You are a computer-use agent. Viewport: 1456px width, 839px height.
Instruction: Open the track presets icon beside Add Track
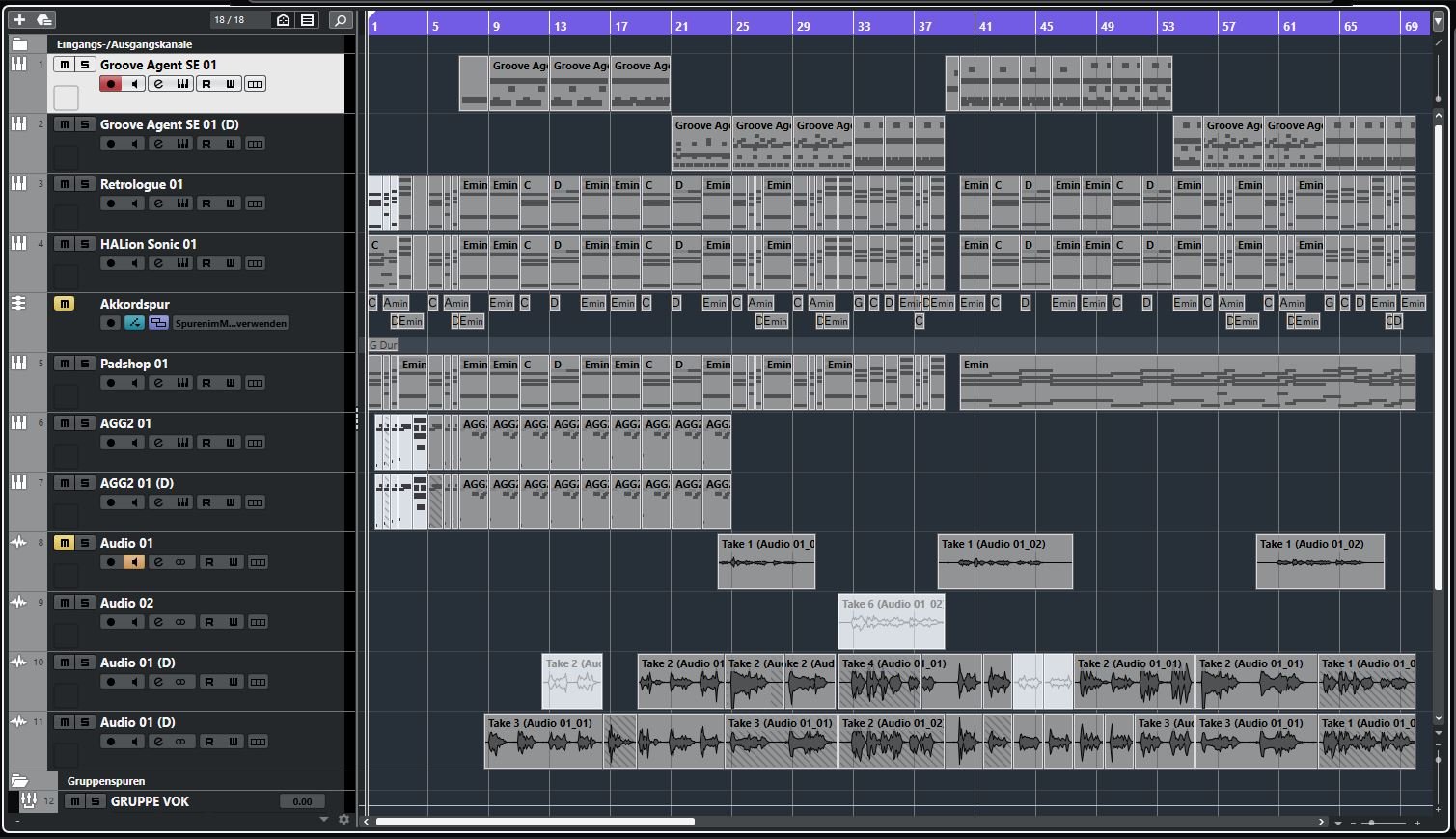coord(44,19)
